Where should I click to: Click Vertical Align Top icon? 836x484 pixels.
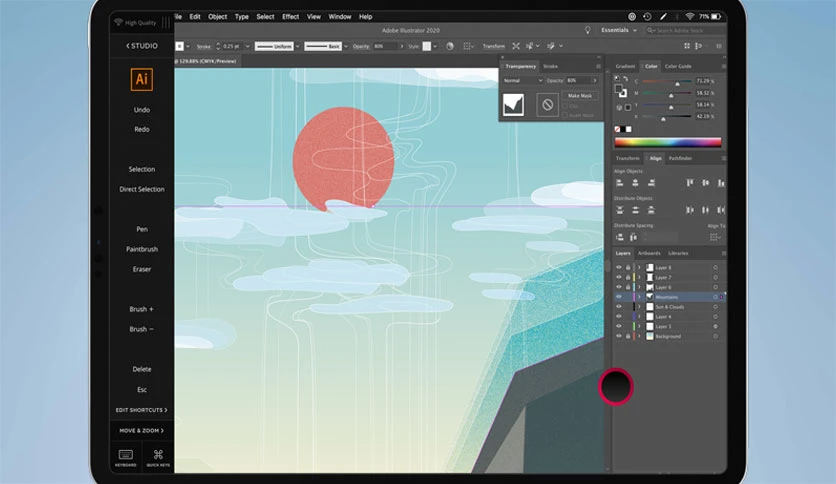tap(690, 183)
